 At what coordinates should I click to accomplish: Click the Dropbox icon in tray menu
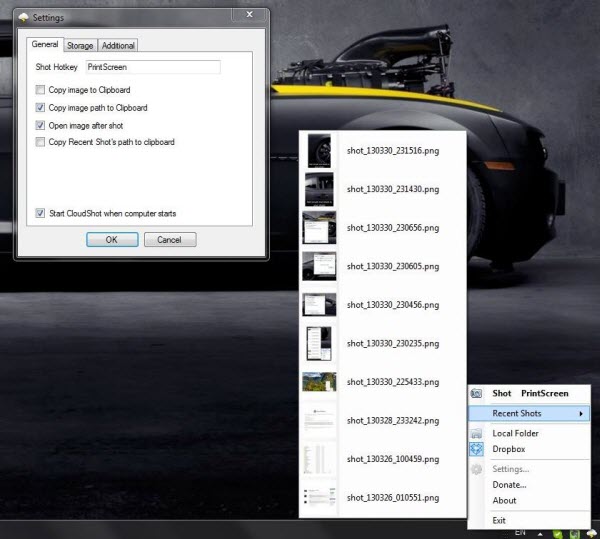pyautogui.click(x=477, y=449)
